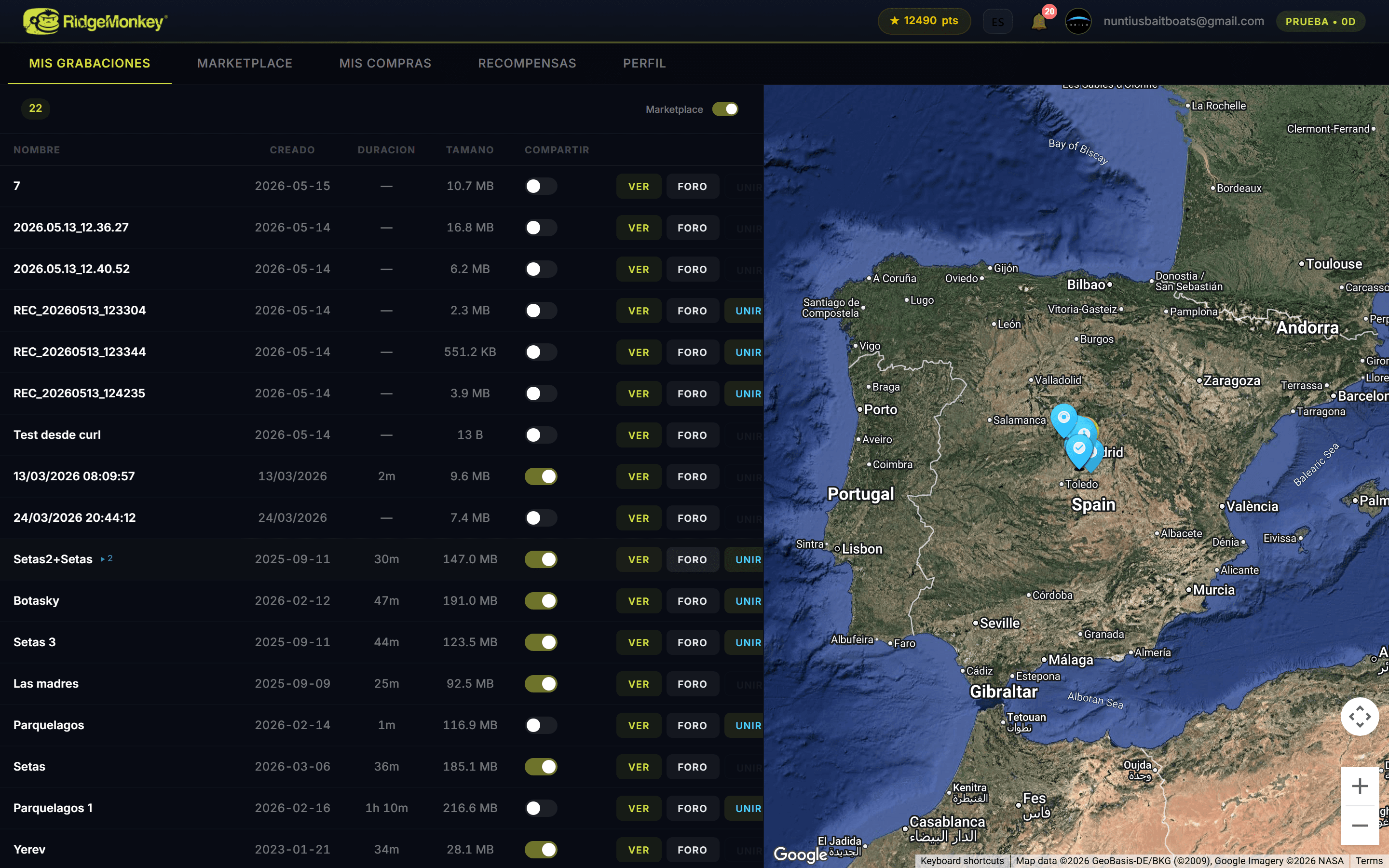Screen dimensions: 1389x868
Task: Open the notifications bell
Action: (1038, 22)
